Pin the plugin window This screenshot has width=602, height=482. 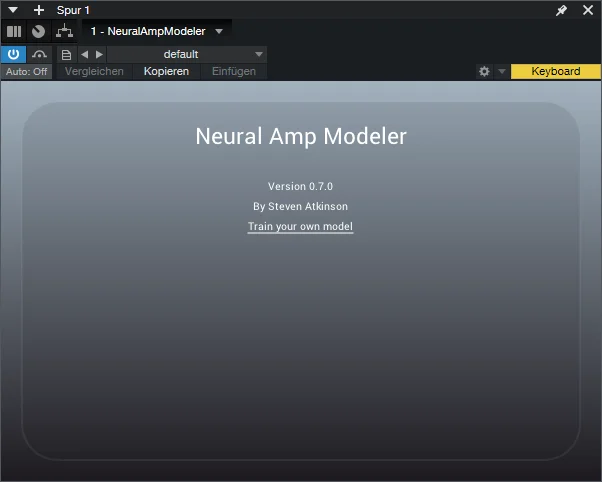(561, 10)
